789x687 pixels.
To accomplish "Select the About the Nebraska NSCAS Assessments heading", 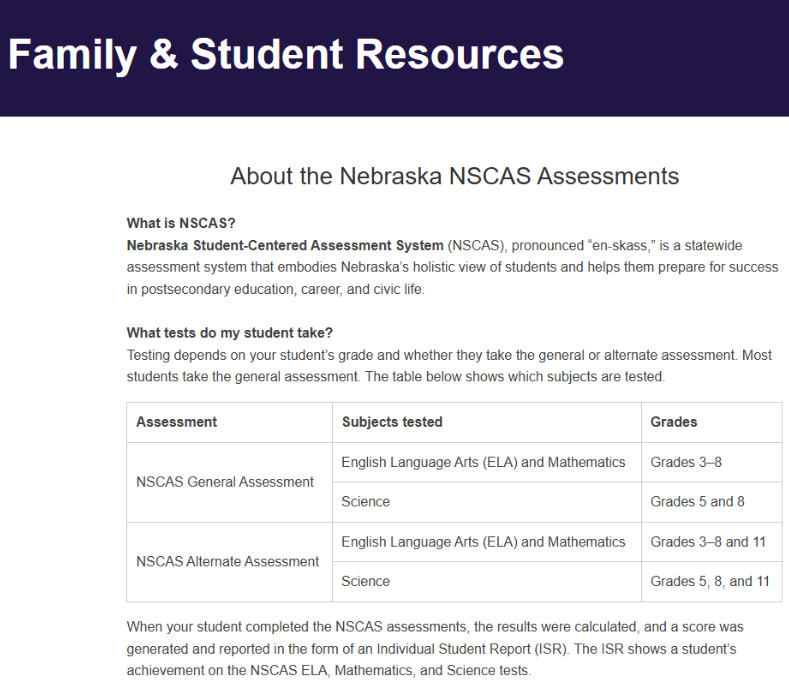I will [454, 176].
